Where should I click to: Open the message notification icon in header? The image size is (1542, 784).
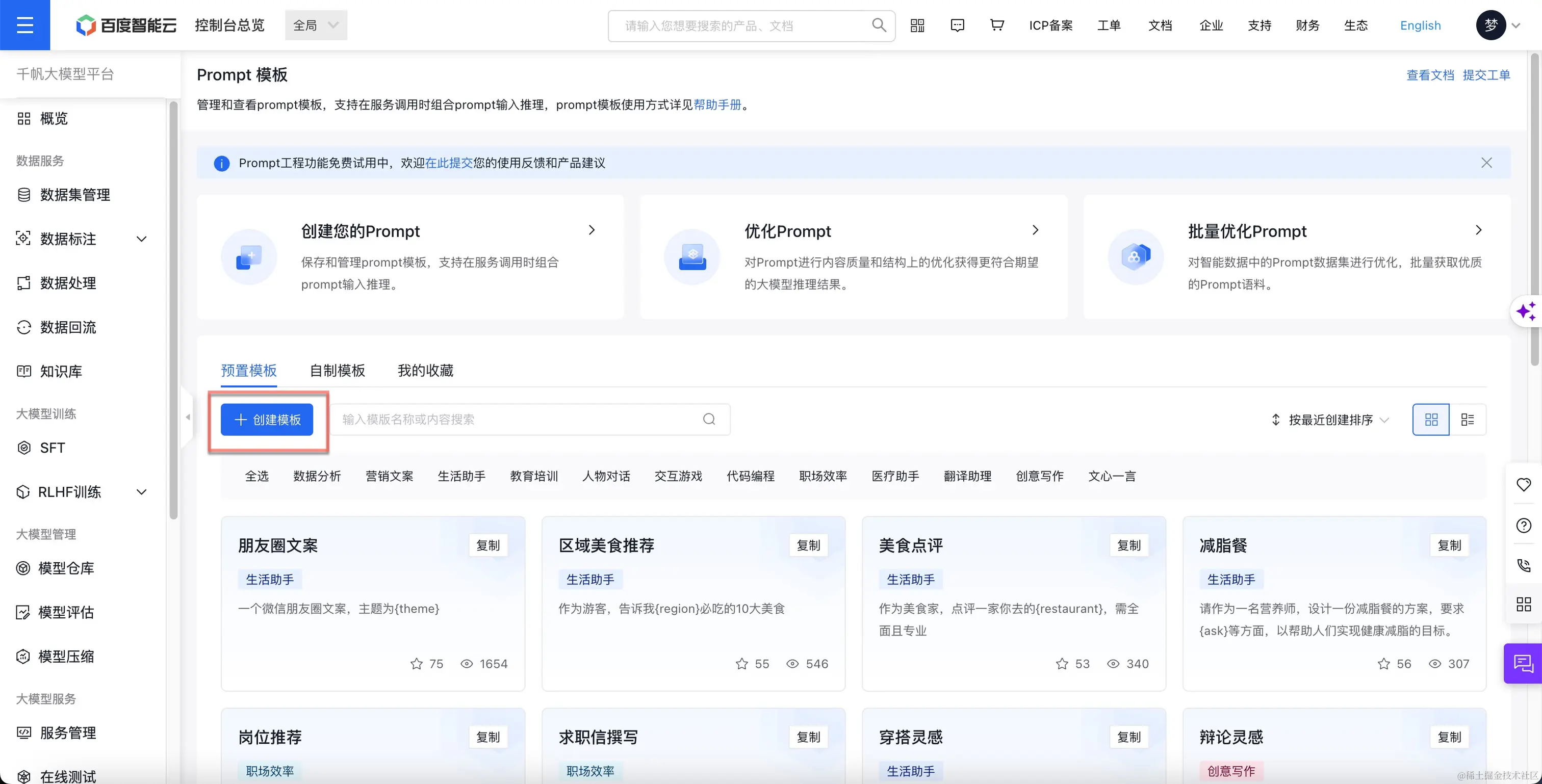coord(957,25)
